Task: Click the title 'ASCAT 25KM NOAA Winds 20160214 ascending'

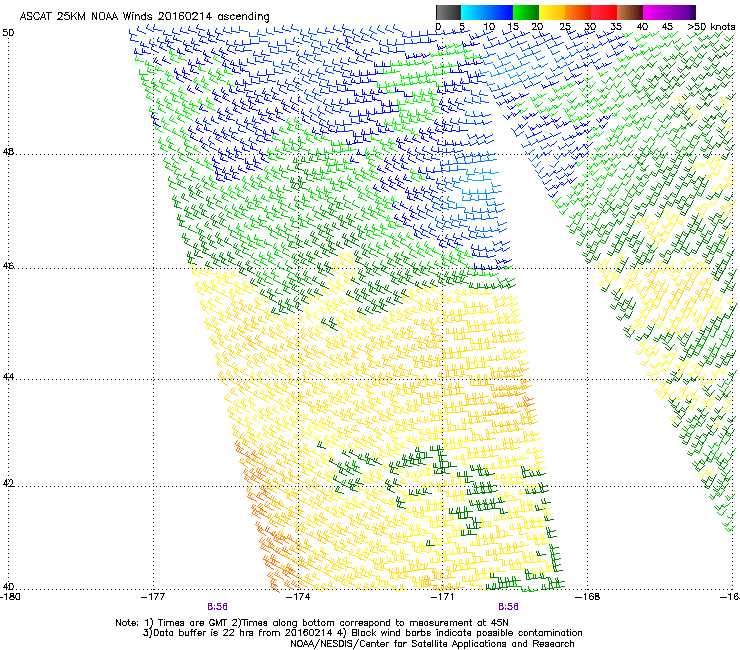Action: pos(144,17)
